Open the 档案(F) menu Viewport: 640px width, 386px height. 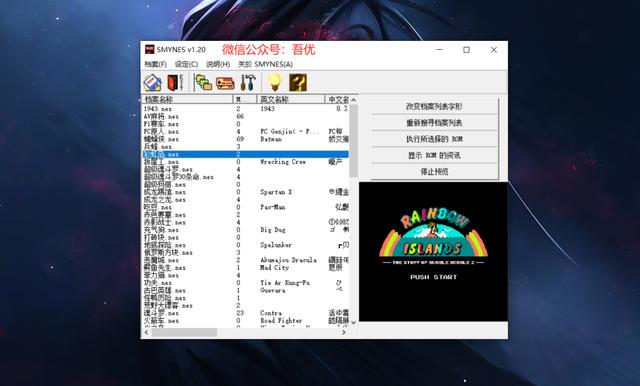click(155, 64)
